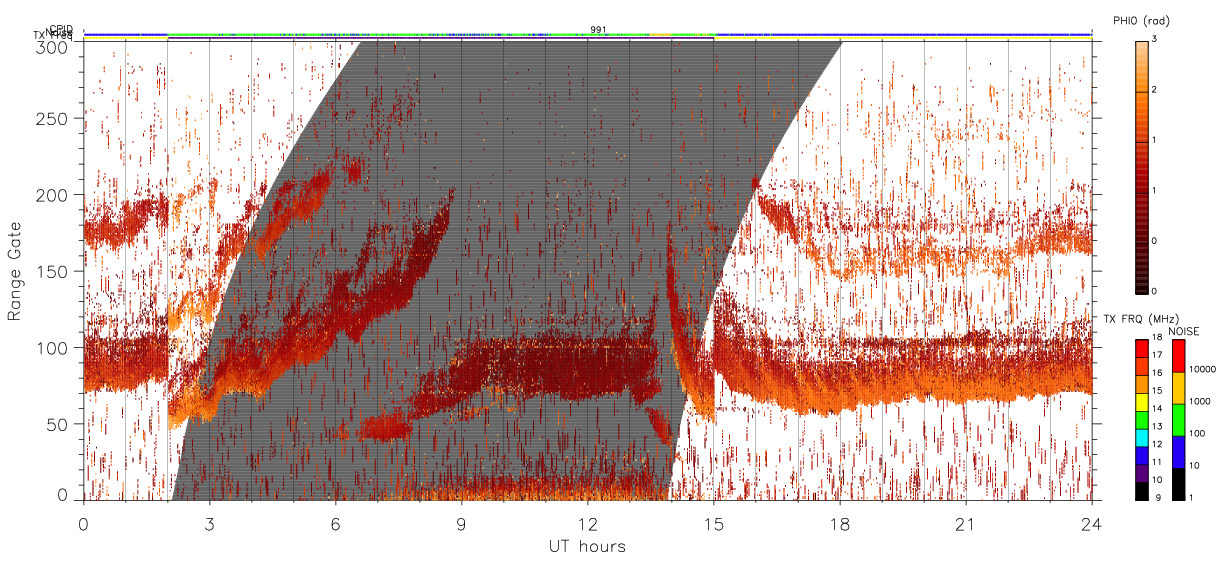Click the '991' CPID label at top
Image resolution: width=1228 pixels, height=567 pixels.
[x=597, y=29]
